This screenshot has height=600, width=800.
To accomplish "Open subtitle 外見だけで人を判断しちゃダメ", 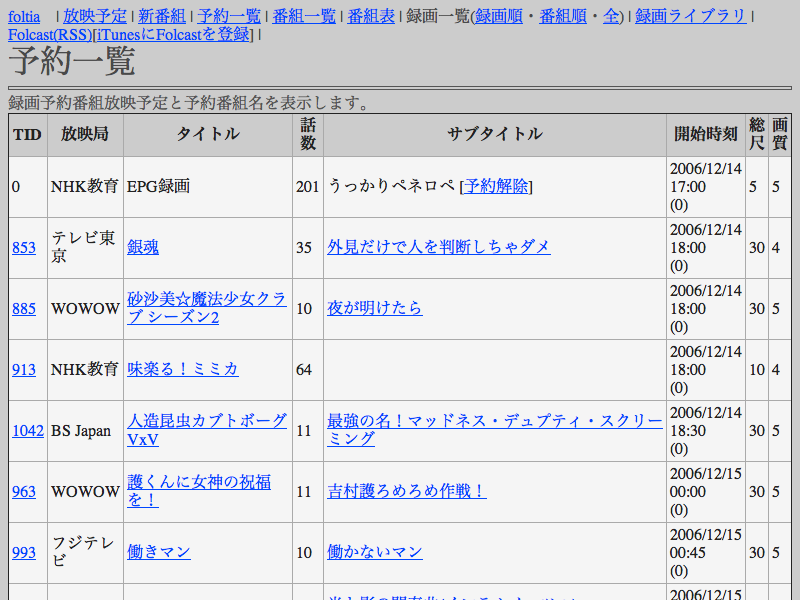I will point(438,247).
